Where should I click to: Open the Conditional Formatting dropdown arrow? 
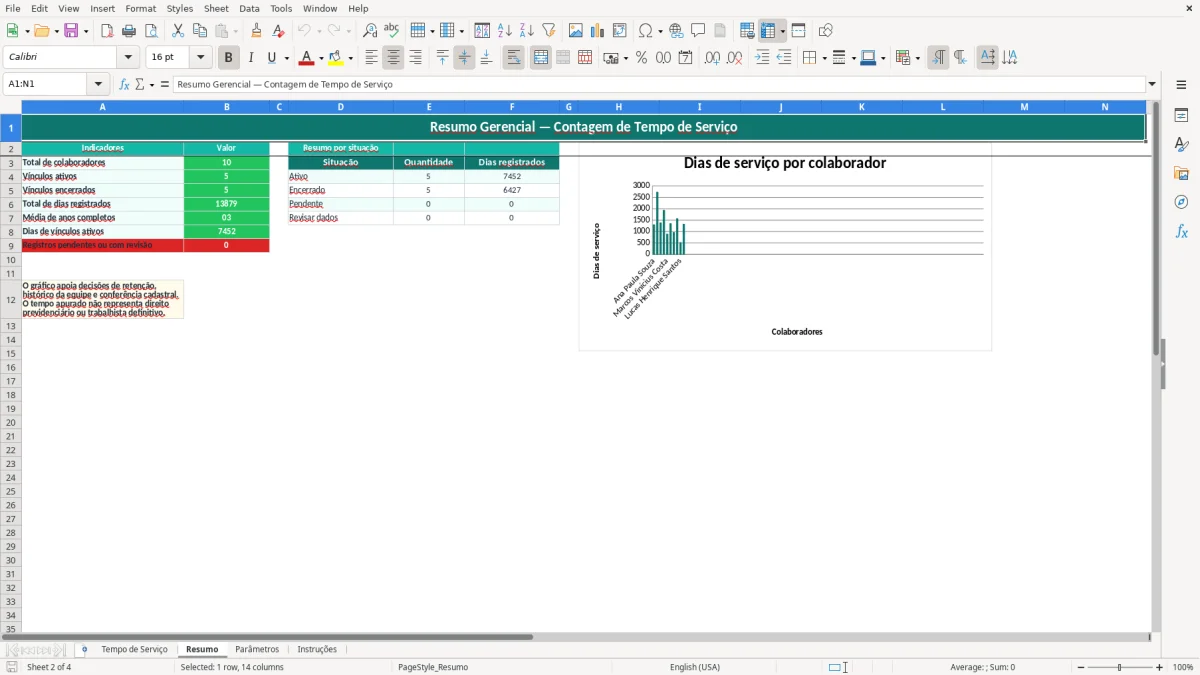click(x=917, y=58)
